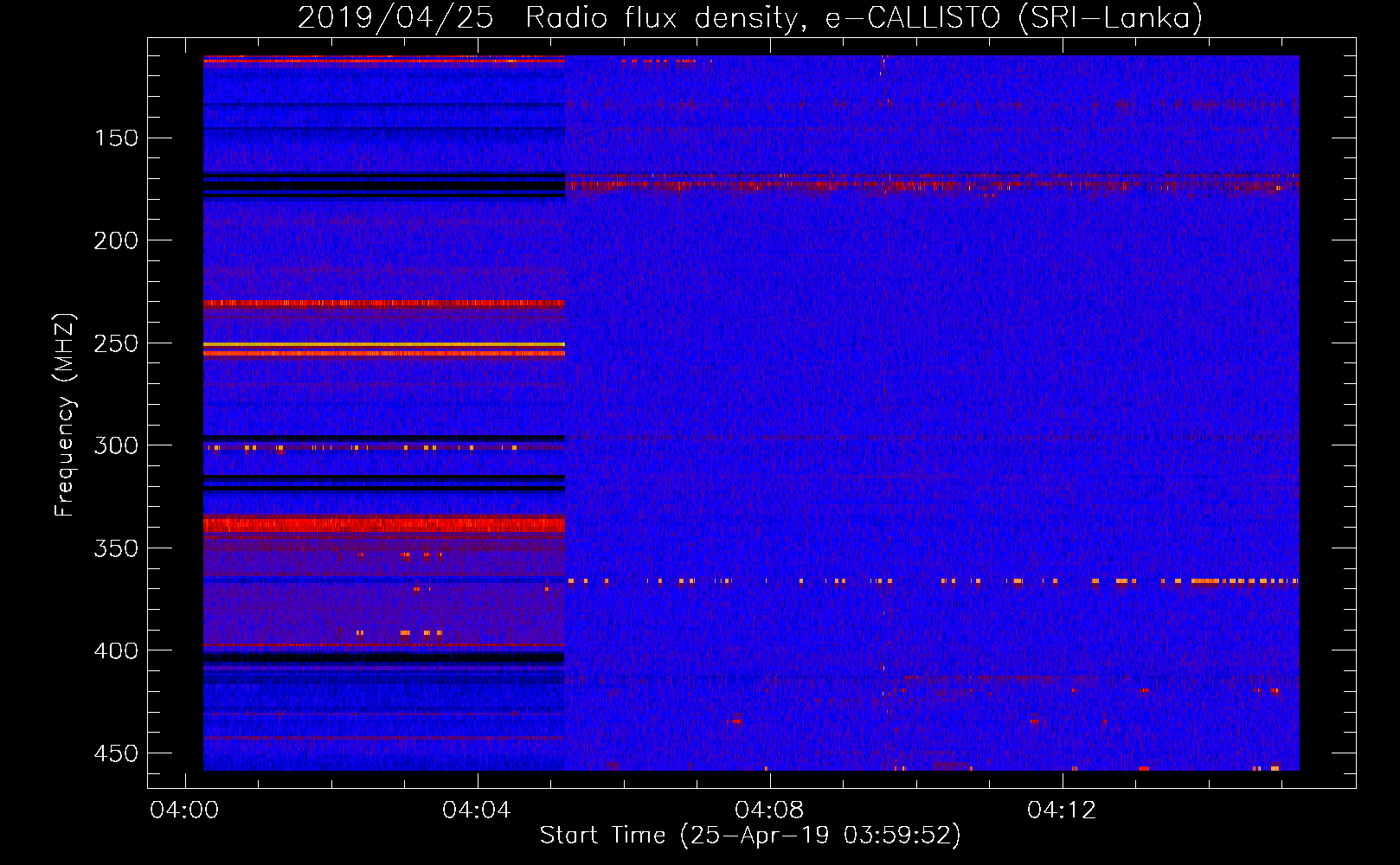The height and width of the screenshot is (865, 1400).
Task: Click the 04:08 time tick label
Action: click(769, 811)
